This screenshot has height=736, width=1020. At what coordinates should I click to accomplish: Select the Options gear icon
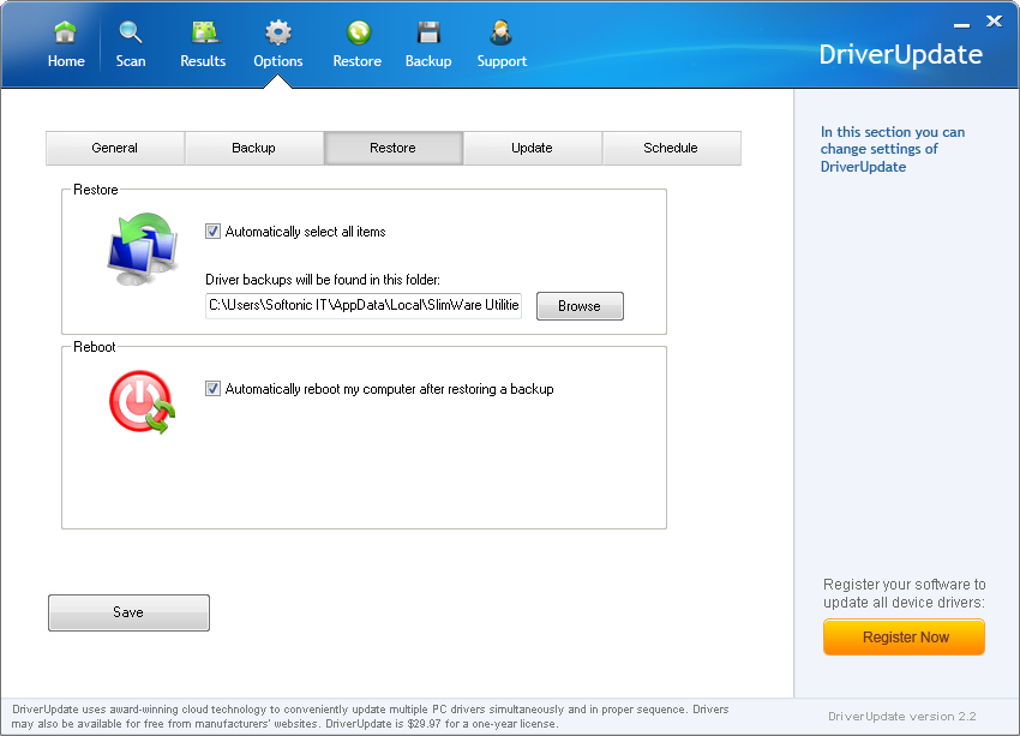278,32
